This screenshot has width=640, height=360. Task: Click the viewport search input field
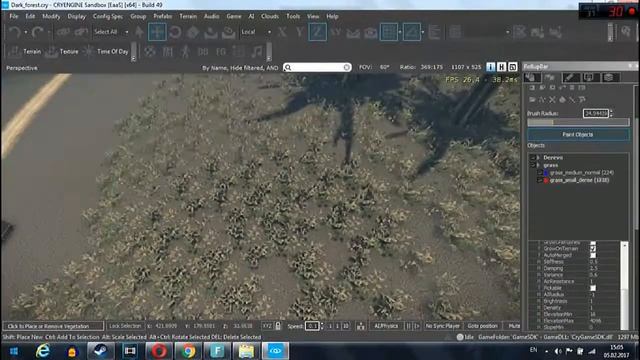pos(317,67)
